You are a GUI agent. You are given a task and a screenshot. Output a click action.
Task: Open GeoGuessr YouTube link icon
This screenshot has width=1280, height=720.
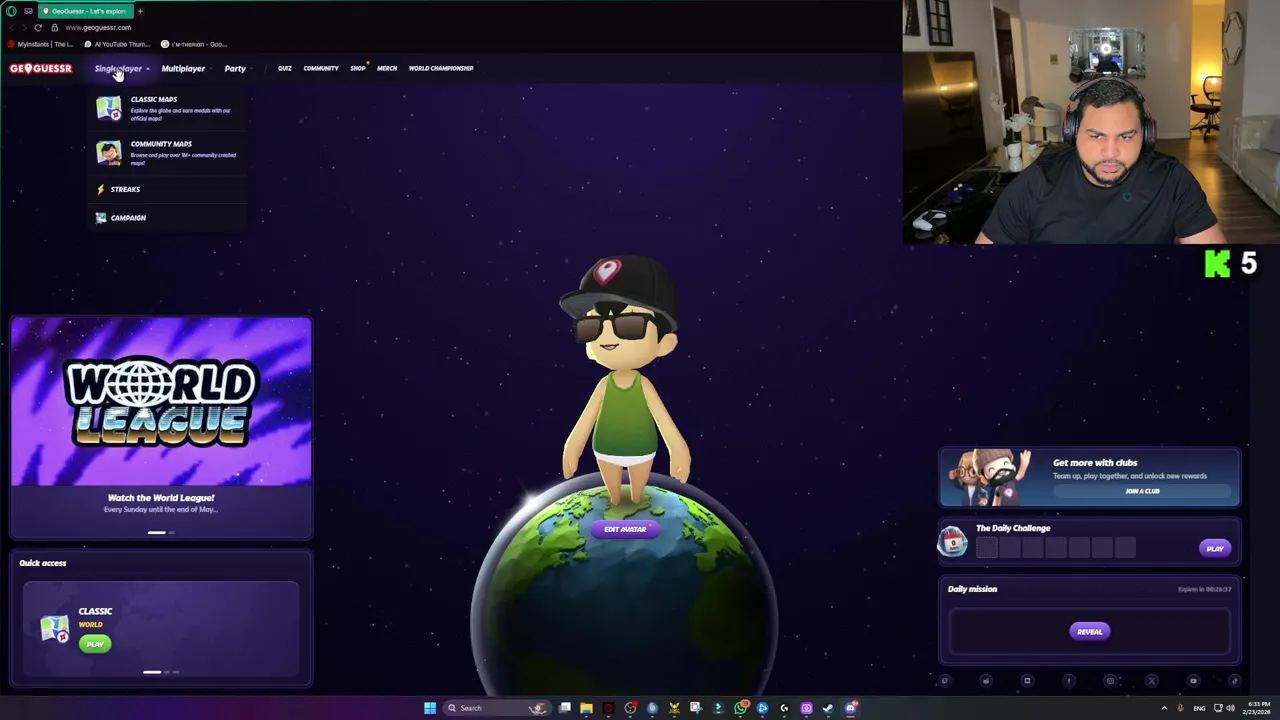click(1193, 681)
